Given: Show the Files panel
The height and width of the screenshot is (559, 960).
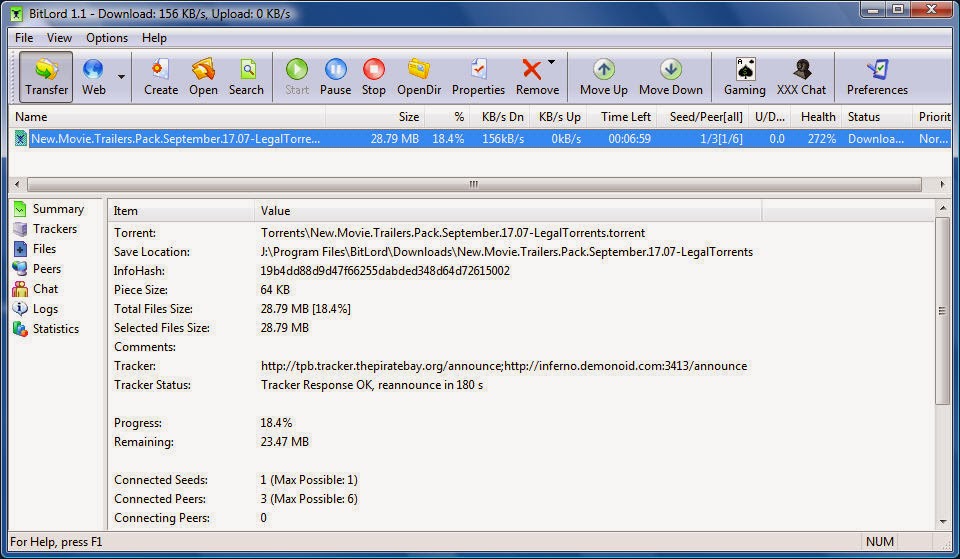Looking at the screenshot, I should [35, 249].
